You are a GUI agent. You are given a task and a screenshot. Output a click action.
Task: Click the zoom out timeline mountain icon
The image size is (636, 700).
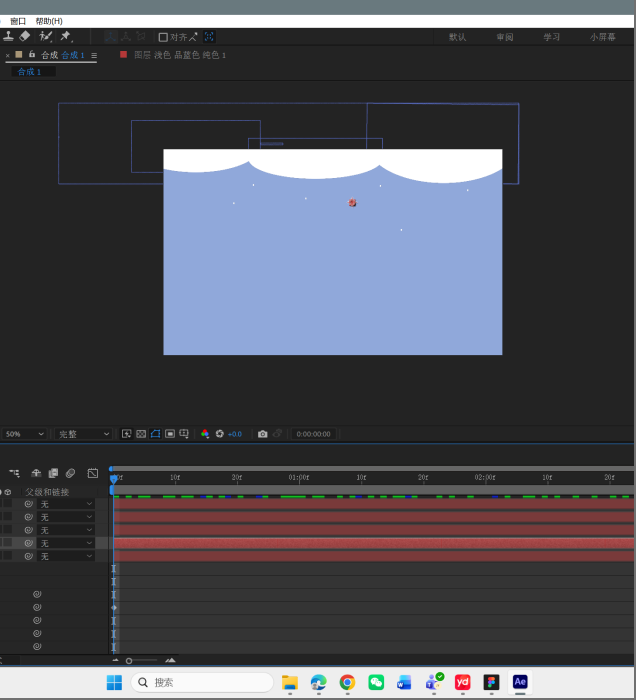(x=116, y=660)
